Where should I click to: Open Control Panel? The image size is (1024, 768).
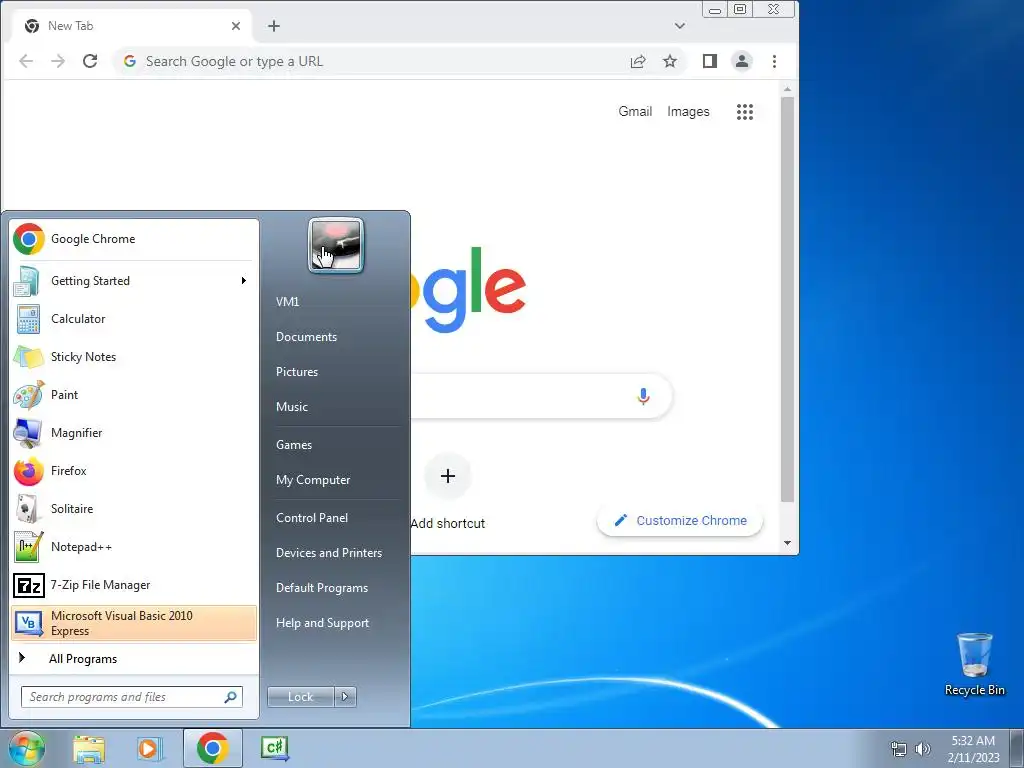click(x=312, y=518)
